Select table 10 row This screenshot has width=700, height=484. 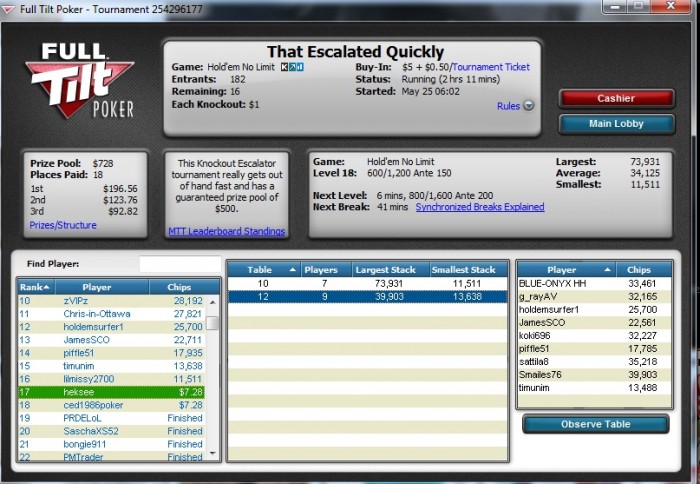pyautogui.click(x=367, y=284)
